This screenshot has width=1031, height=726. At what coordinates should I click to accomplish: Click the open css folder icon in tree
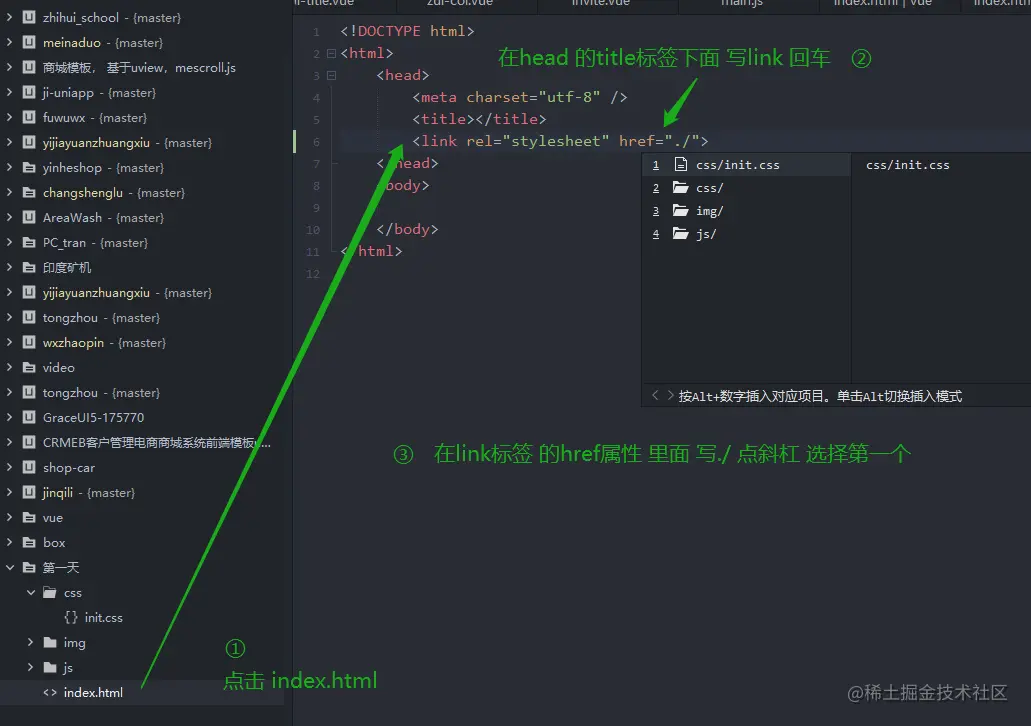coord(50,592)
